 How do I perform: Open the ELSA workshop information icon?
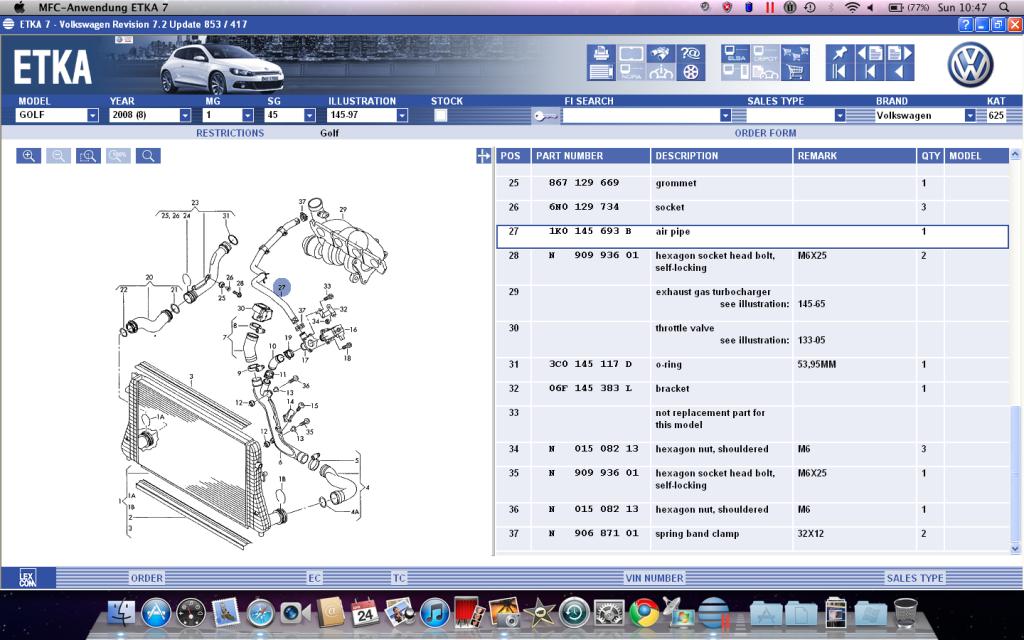tap(736, 54)
